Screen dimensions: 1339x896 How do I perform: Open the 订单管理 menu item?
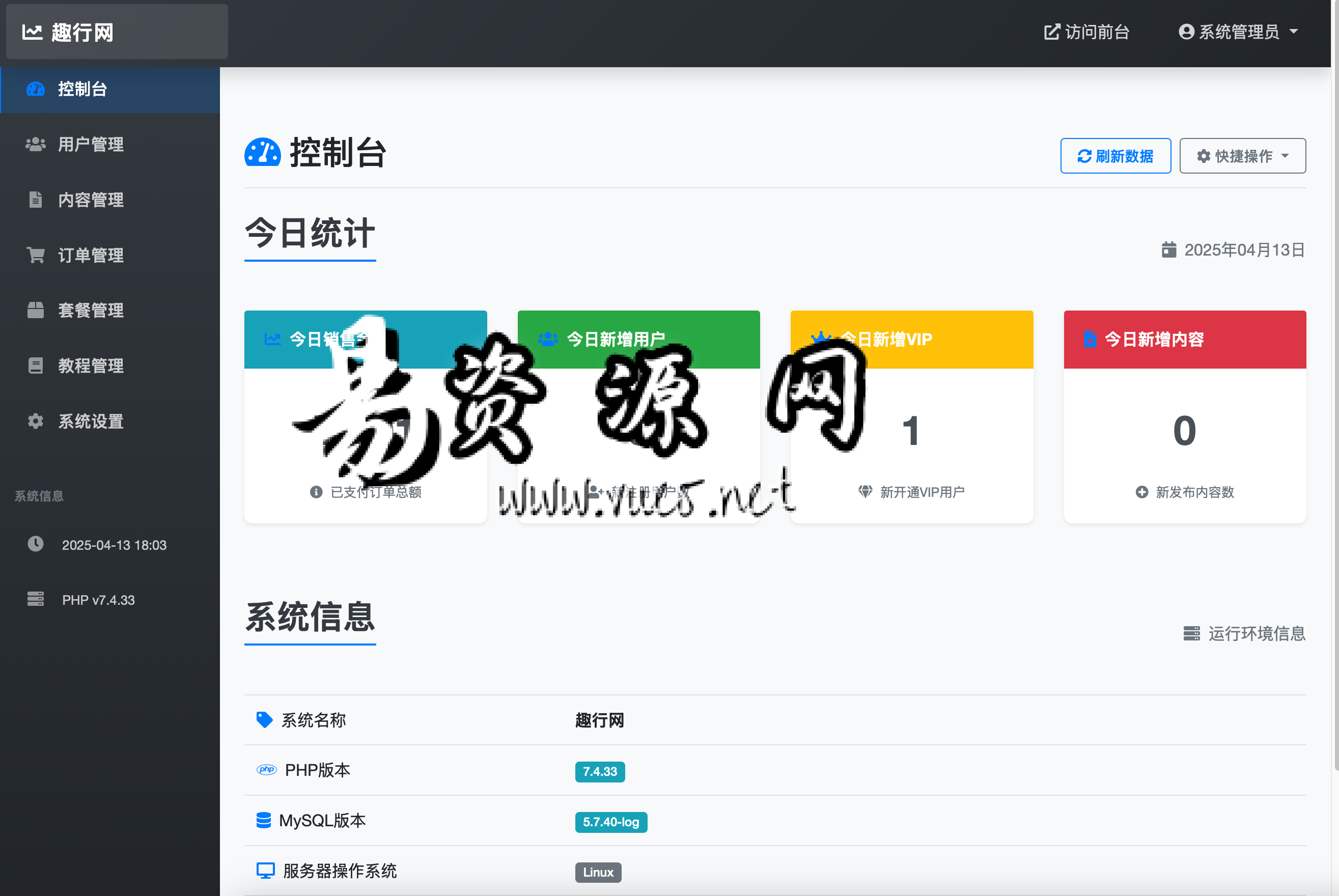90,255
